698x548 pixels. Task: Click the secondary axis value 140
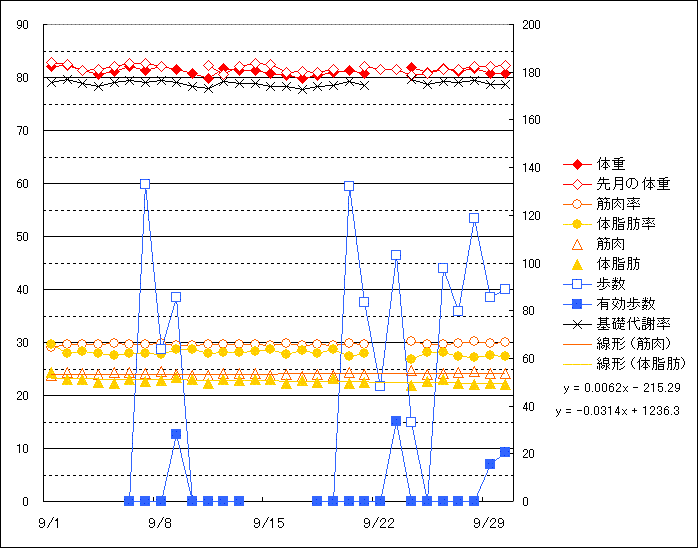click(x=531, y=168)
